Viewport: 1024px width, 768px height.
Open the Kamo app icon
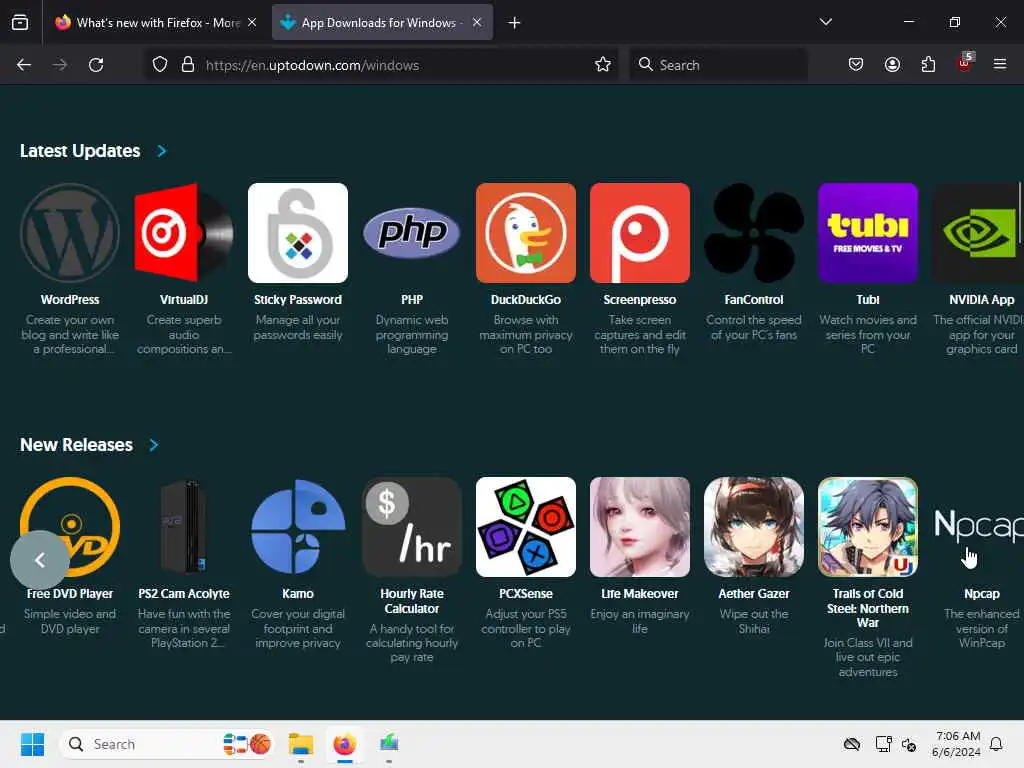[298, 527]
